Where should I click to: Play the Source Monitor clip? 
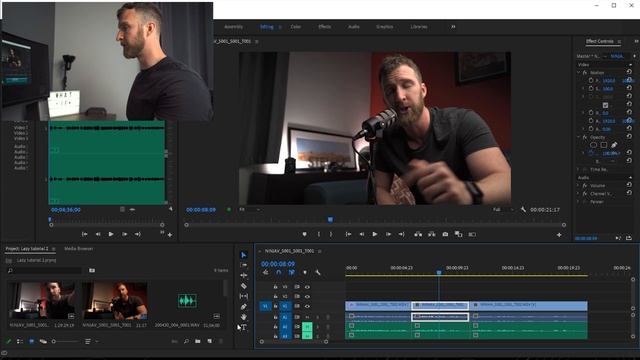pyautogui.click(x=111, y=234)
